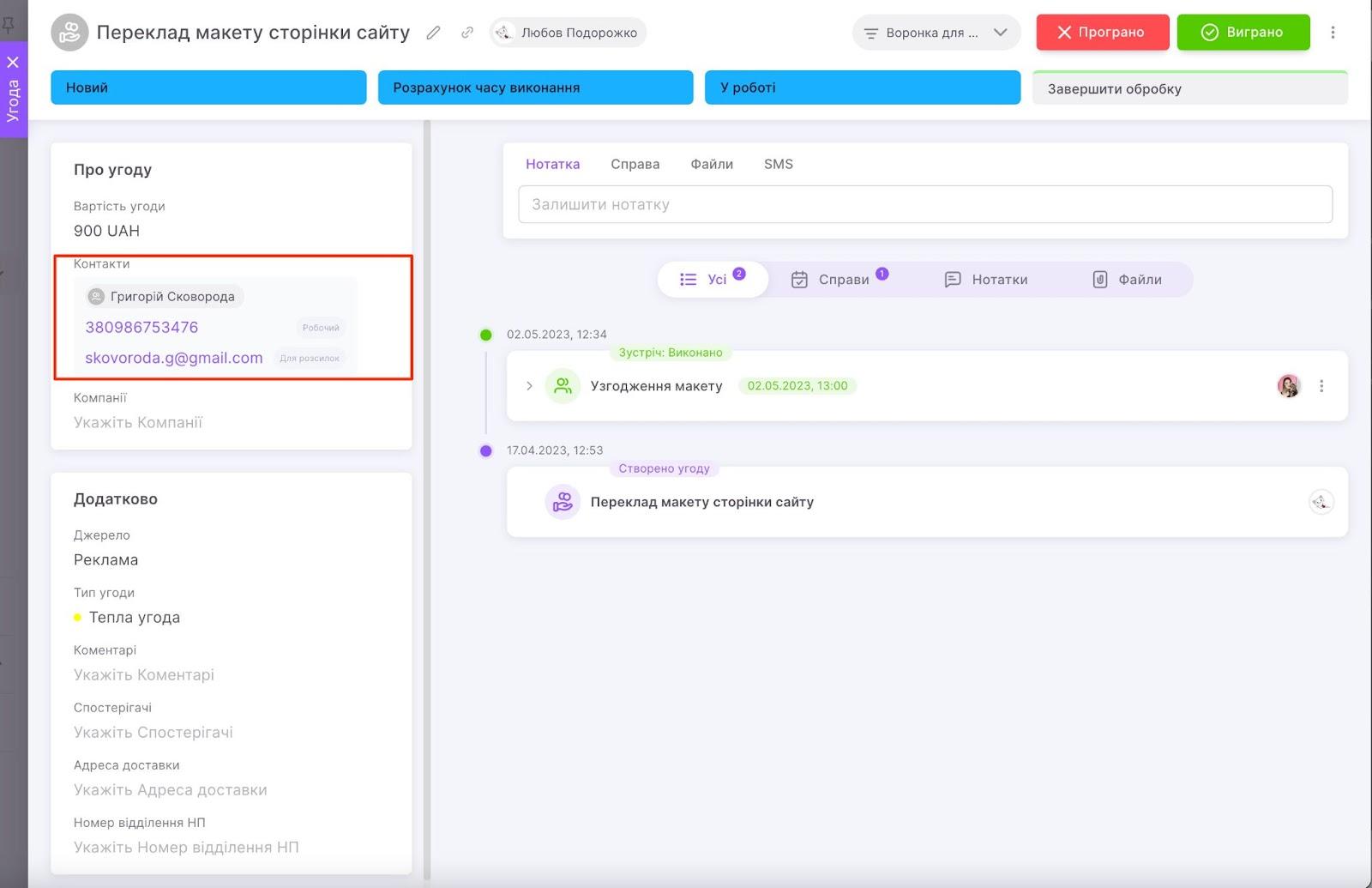Open the three-dot menu in the header
The image size is (1372, 888).
pos(1333,33)
